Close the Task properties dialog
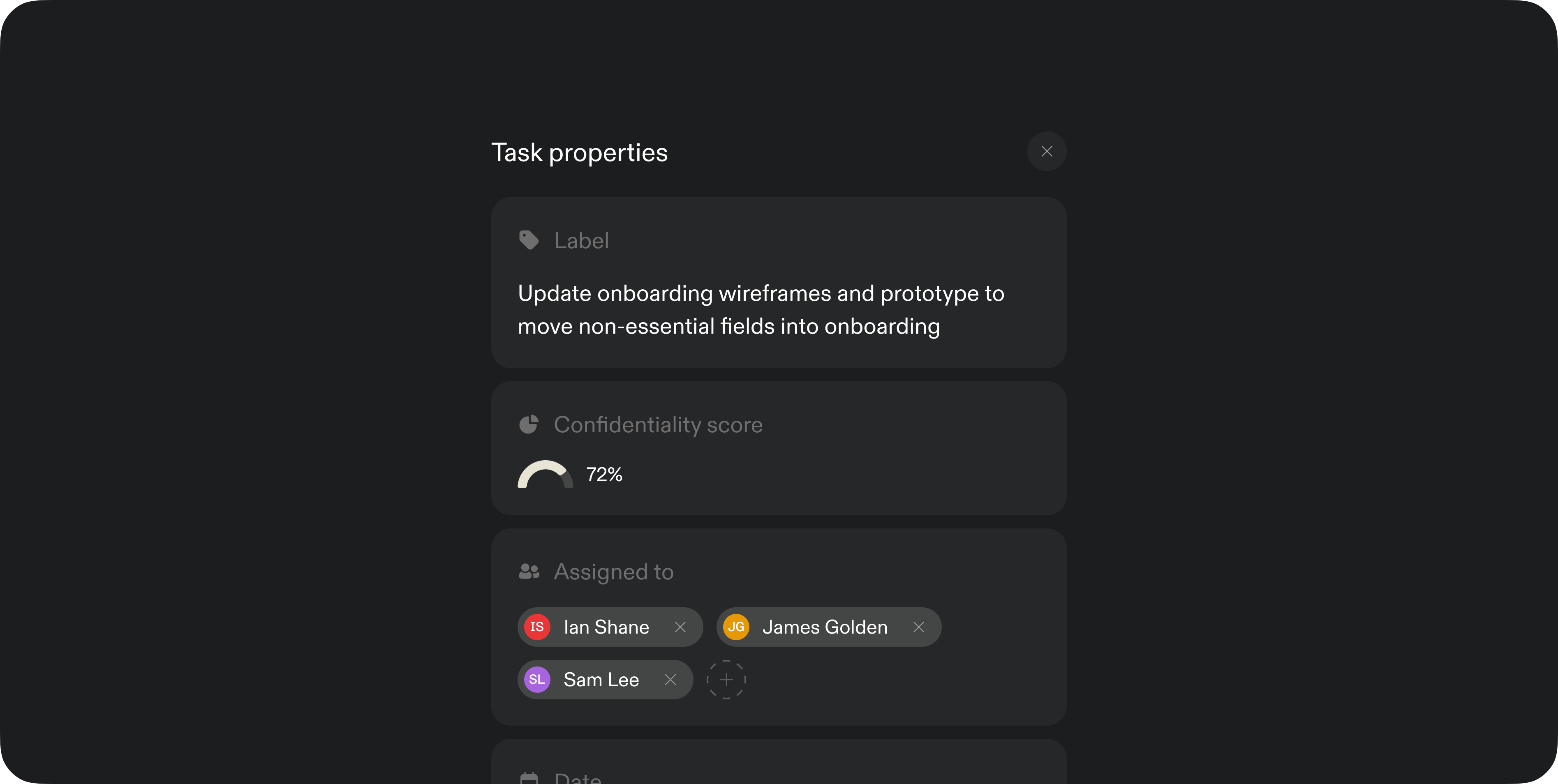 [x=1046, y=151]
